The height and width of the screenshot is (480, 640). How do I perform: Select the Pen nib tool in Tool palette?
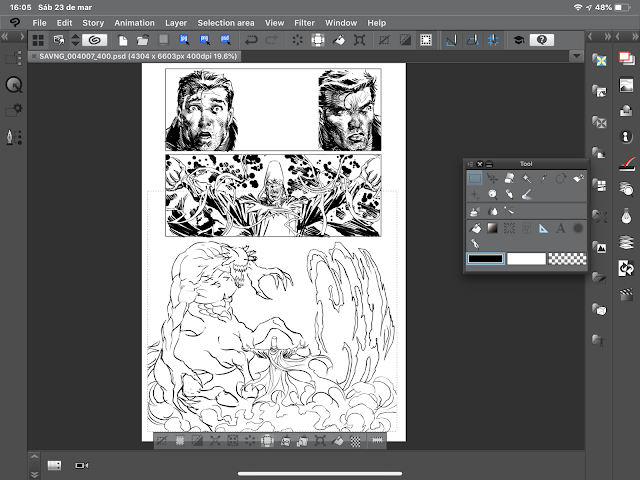(x=475, y=244)
